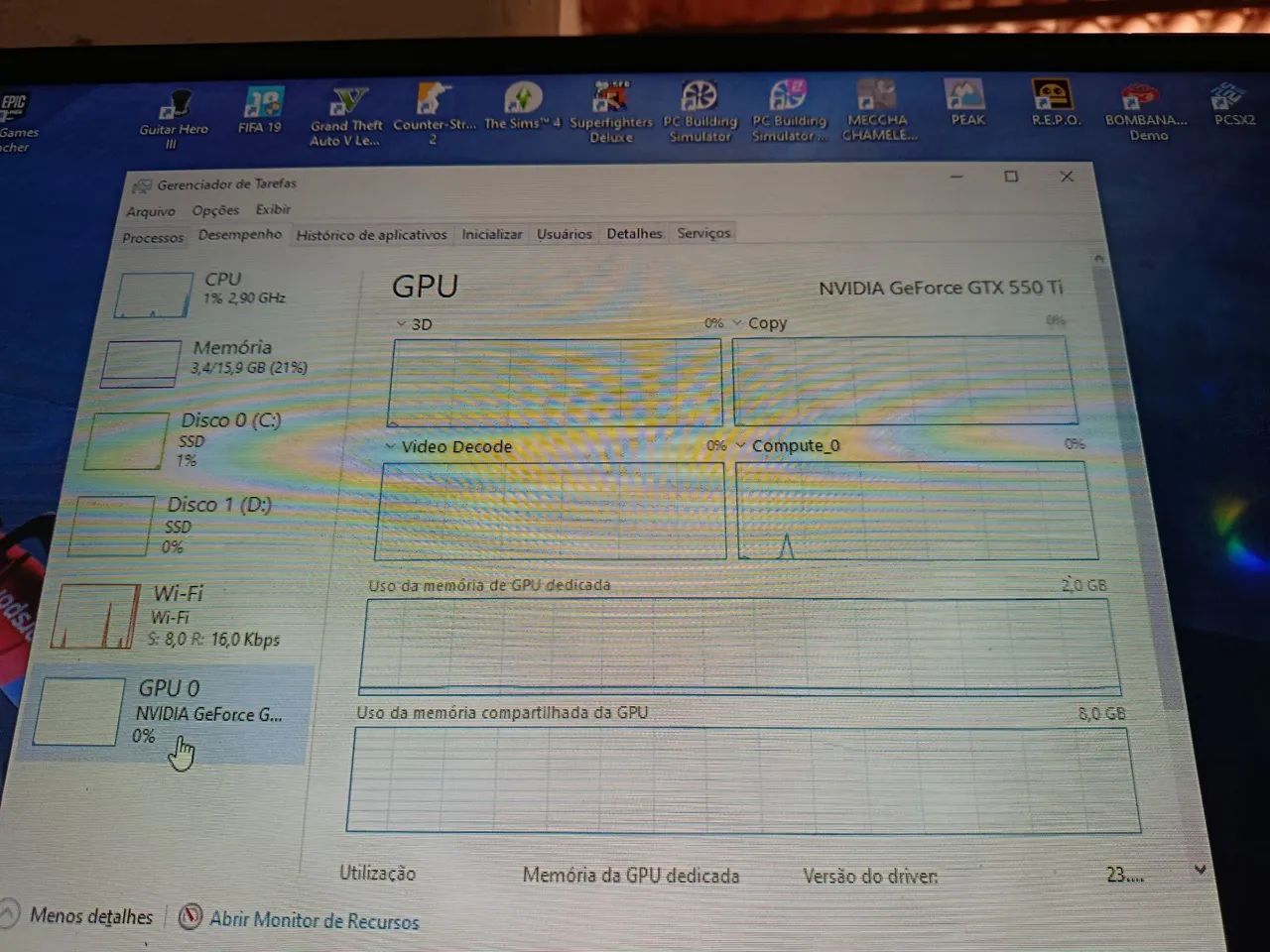
Task: Select the MECCHA CHAMELE... desktop icon
Action: [x=877, y=110]
